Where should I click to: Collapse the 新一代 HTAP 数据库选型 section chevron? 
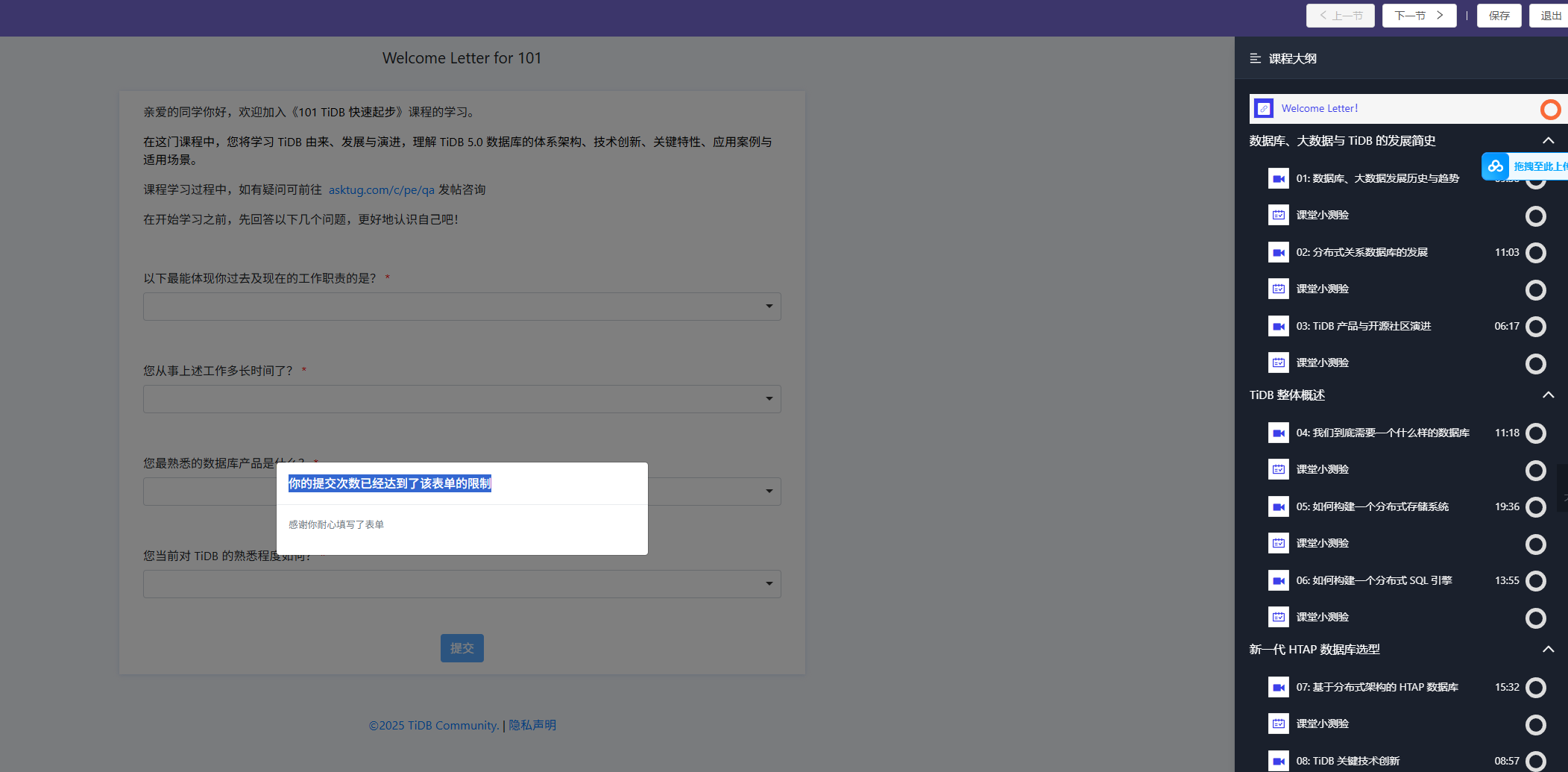pyautogui.click(x=1549, y=650)
